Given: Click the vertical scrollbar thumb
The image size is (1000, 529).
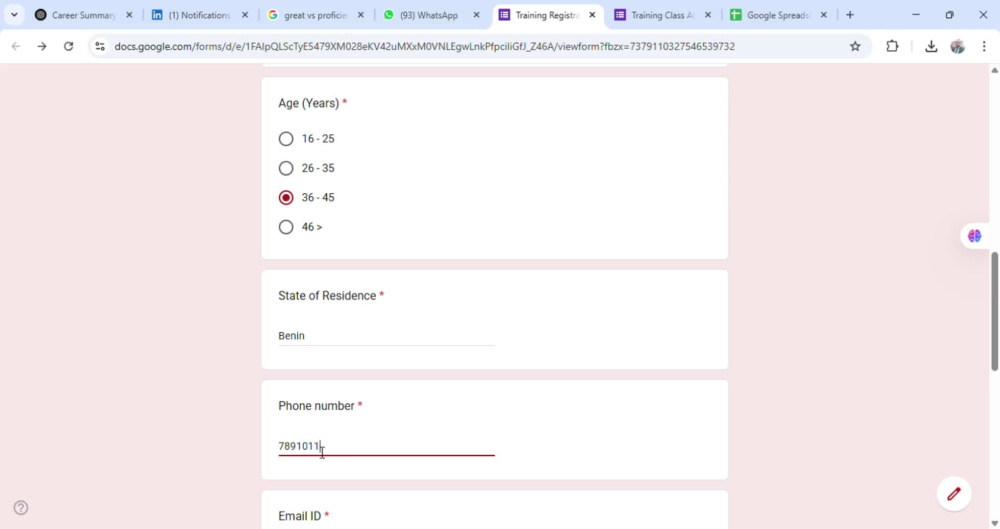Looking at the screenshot, I should tap(994, 311).
